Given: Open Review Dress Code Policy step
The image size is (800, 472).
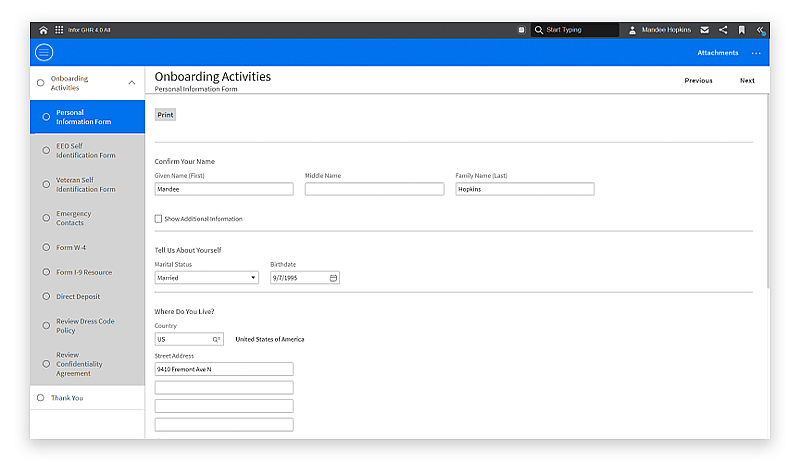Looking at the screenshot, I should point(87,326).
